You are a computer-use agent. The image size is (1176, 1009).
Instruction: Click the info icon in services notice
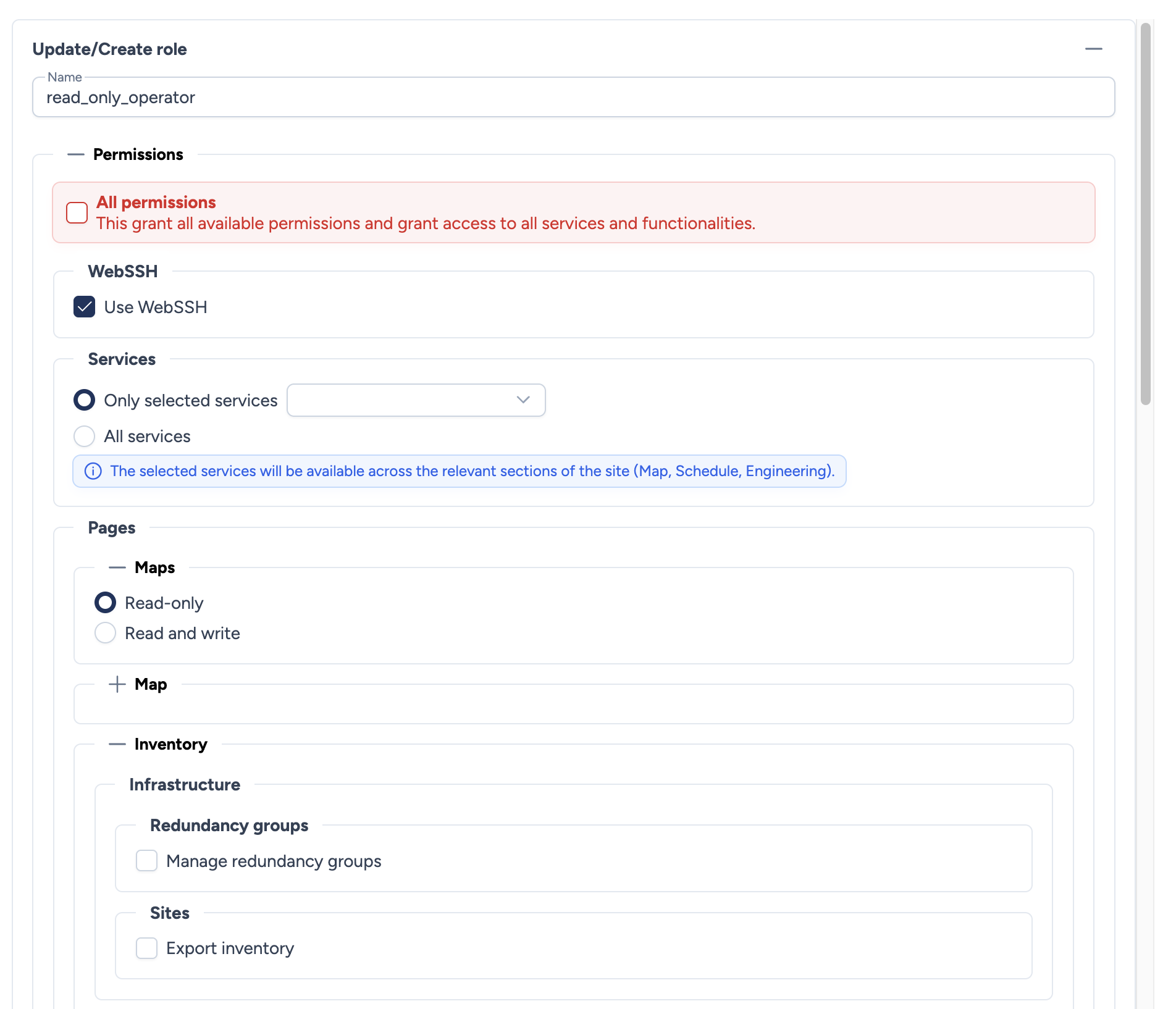93,471
